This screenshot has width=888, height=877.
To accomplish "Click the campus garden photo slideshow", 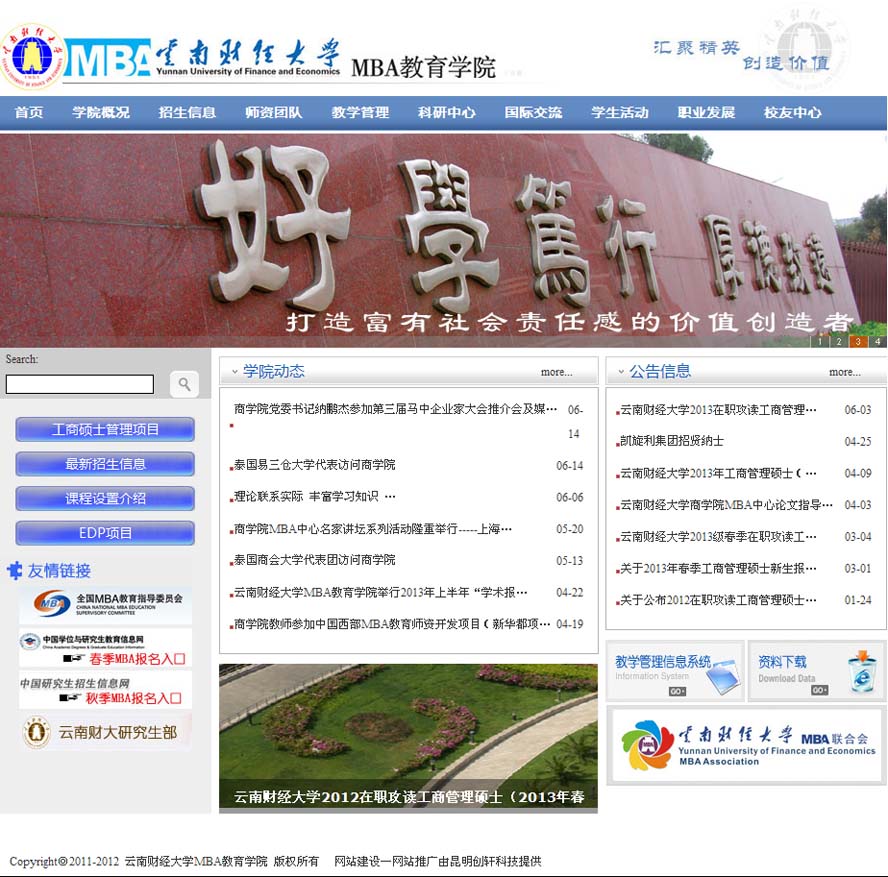I will [408, 738].
